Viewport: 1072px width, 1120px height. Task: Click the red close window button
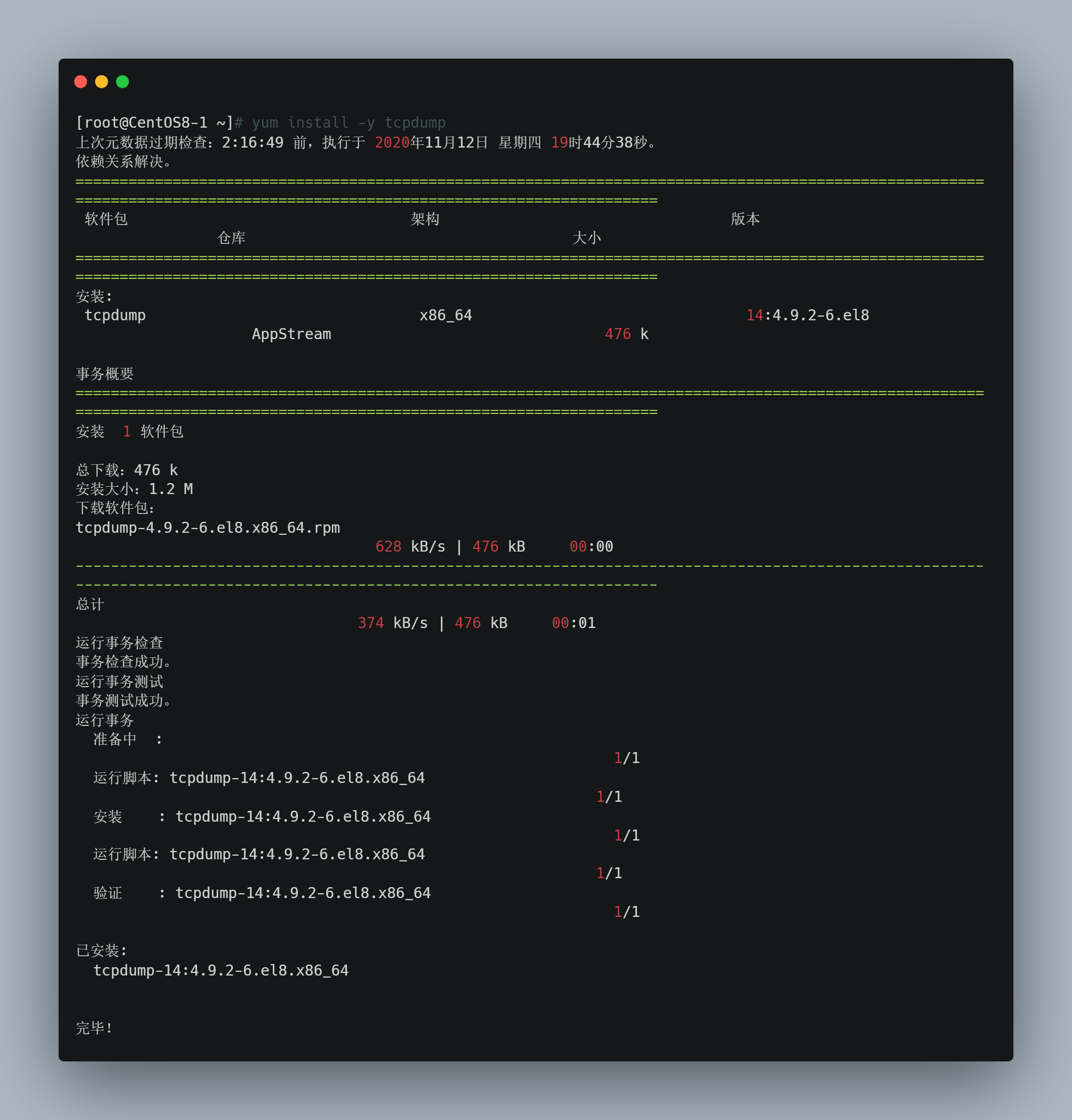point(81,82)
